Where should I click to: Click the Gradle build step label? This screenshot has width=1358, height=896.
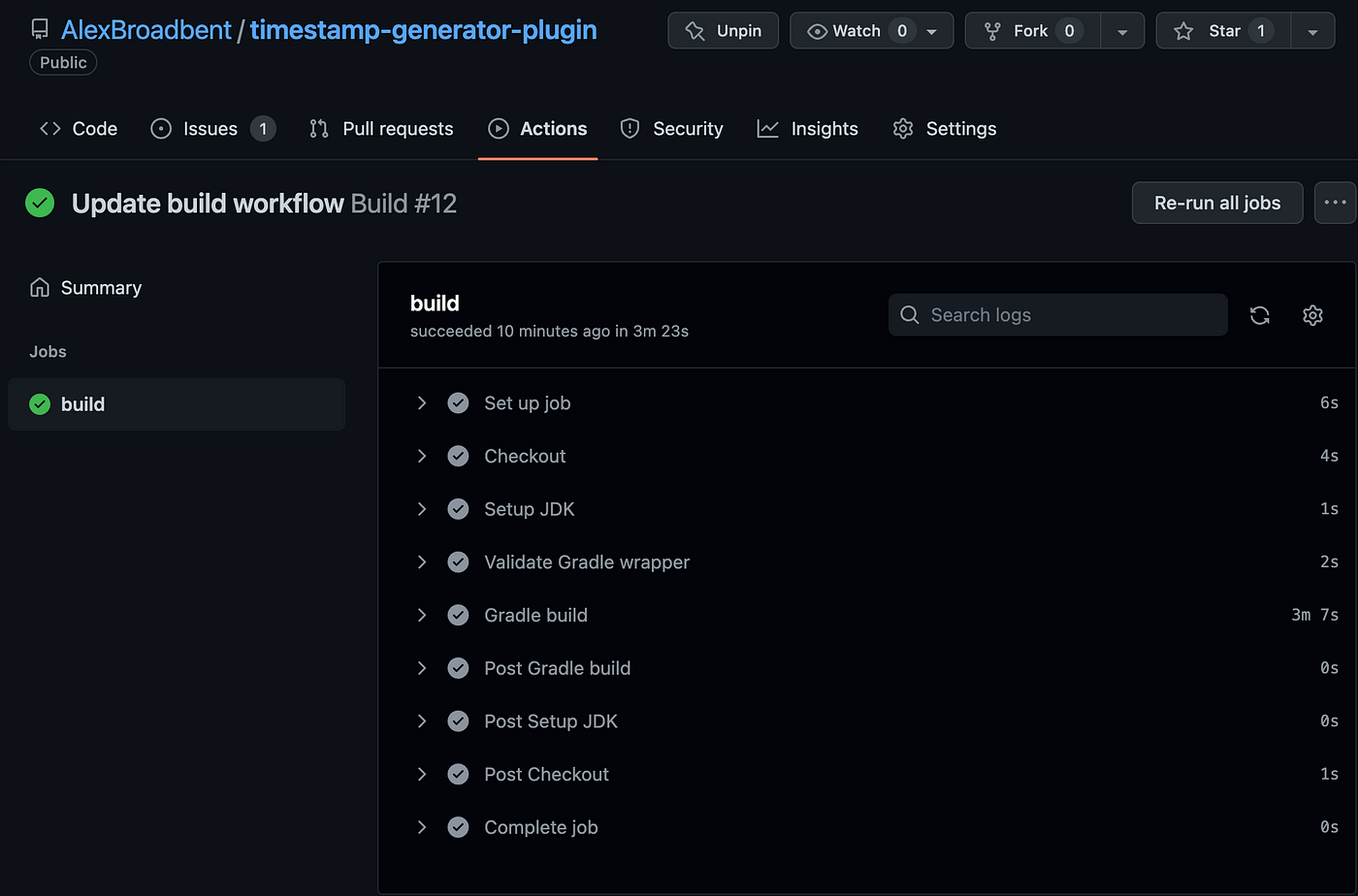tap(536, 615)
